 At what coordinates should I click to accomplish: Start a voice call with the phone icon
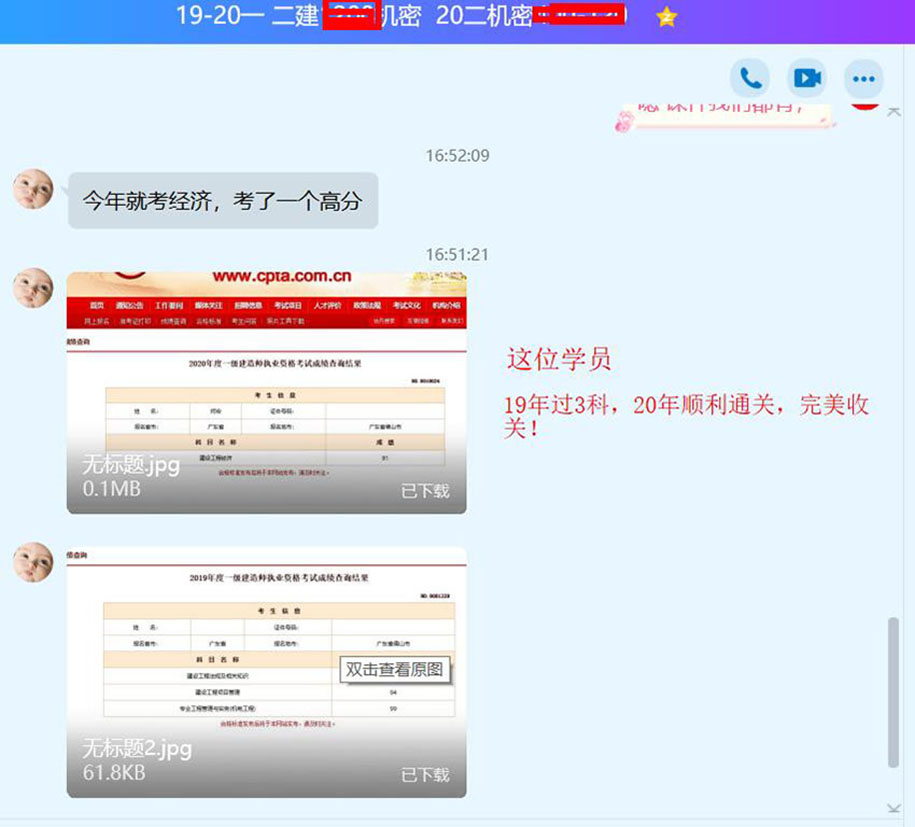pyautogui.click(x=749, y=78)
